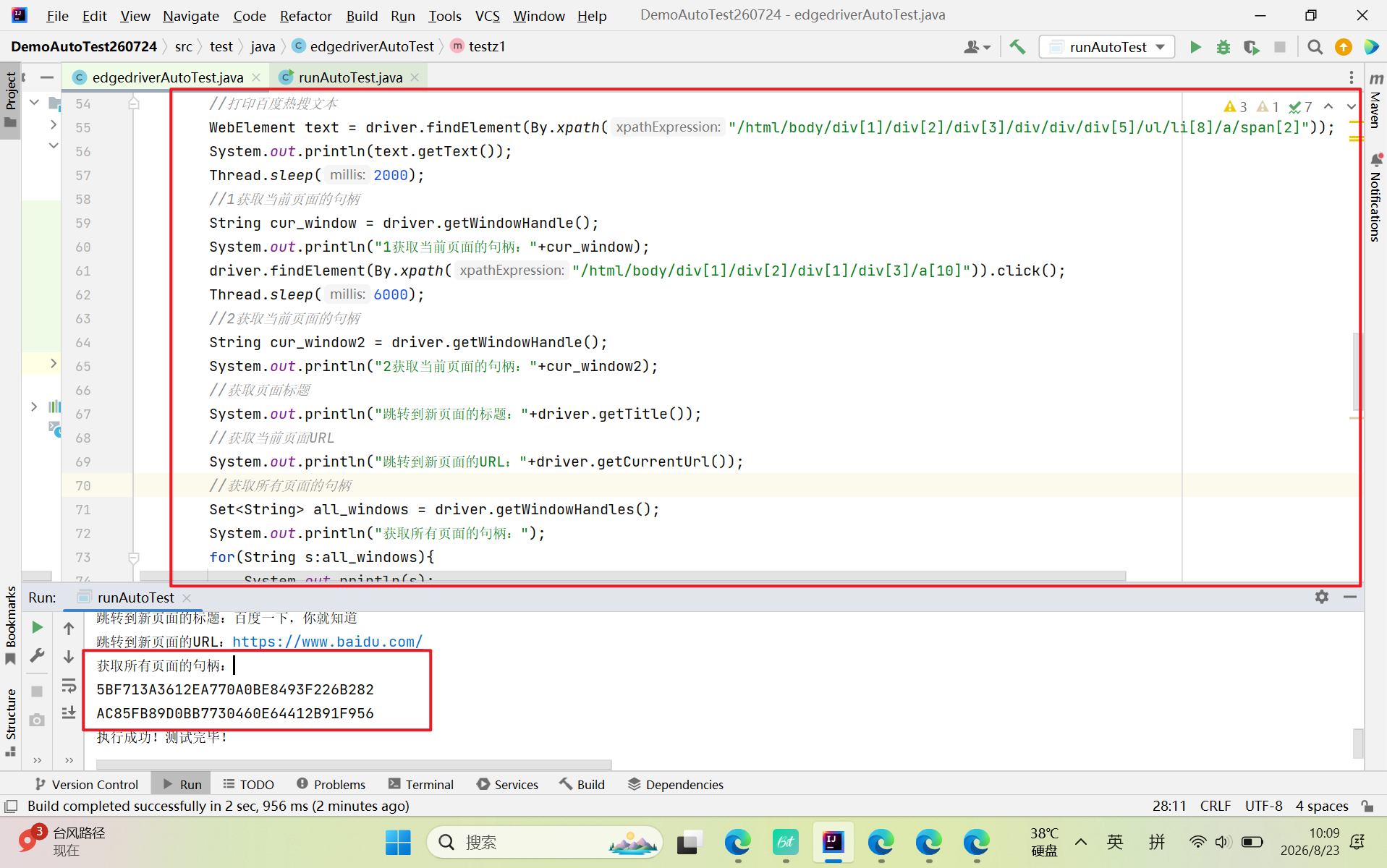Image resolution: width=1387 pixels, height=868 pixels.
Task: Toggle scroll to end in Run console
Action: click(69, 712)
